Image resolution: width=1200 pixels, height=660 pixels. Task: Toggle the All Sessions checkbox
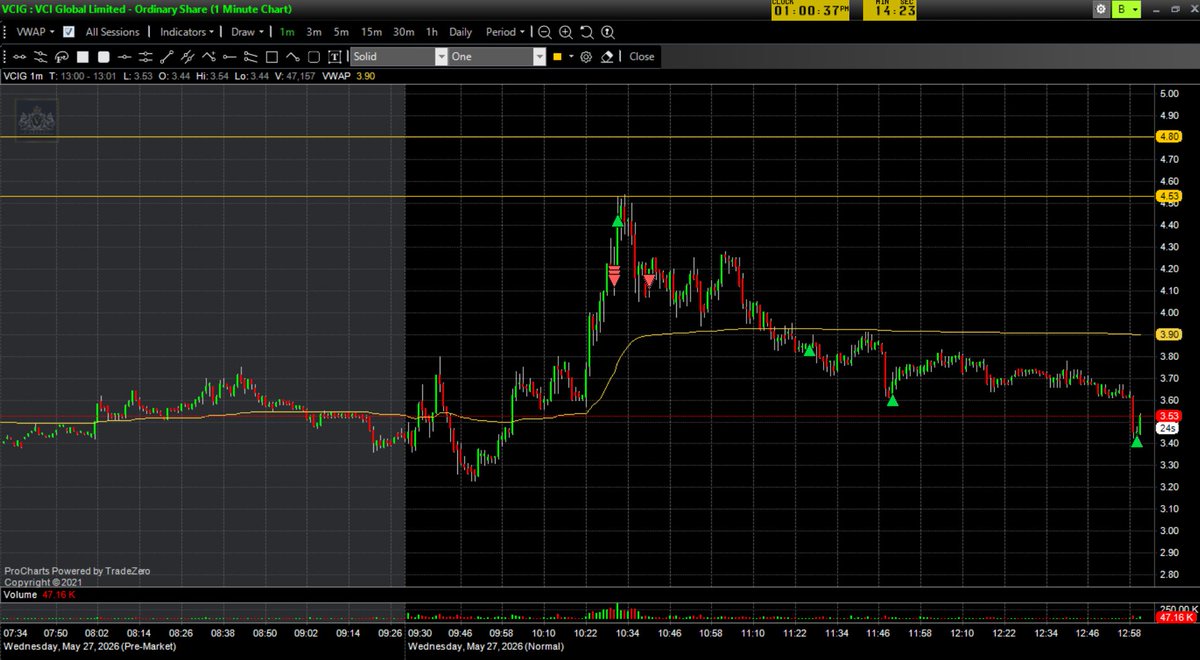coord(69,31)
